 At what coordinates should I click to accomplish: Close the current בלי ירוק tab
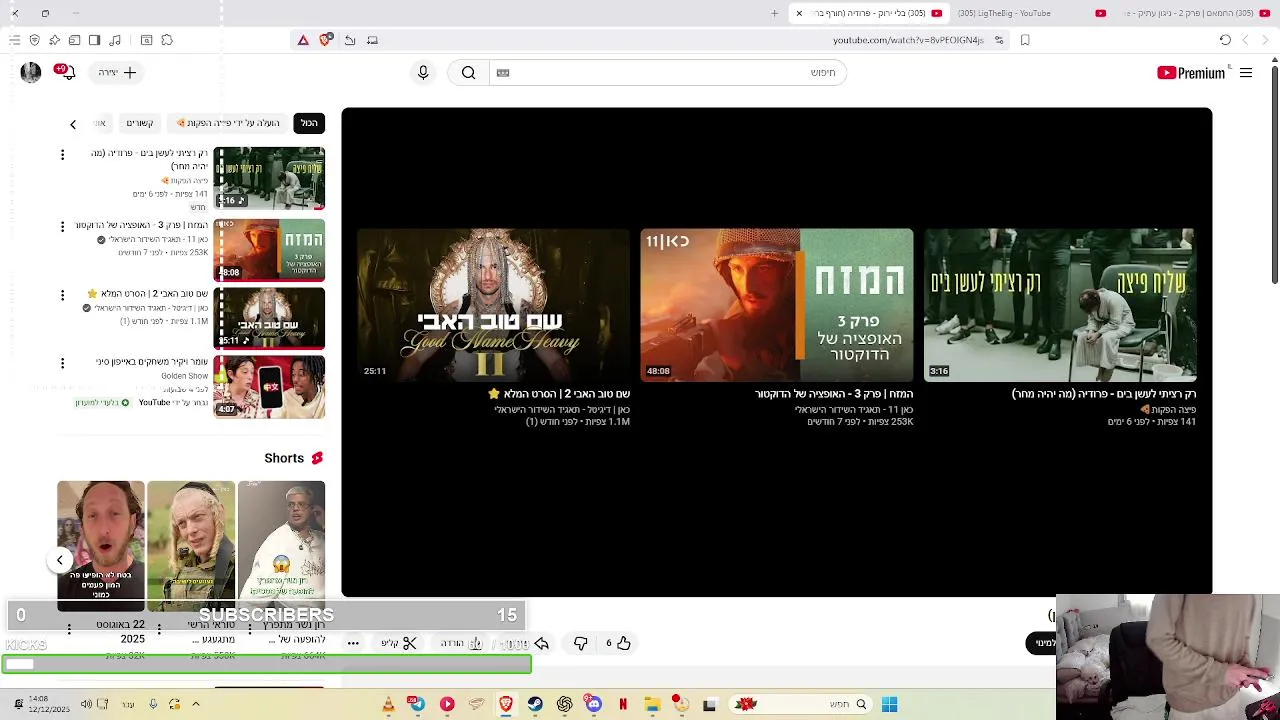[799, 13]
